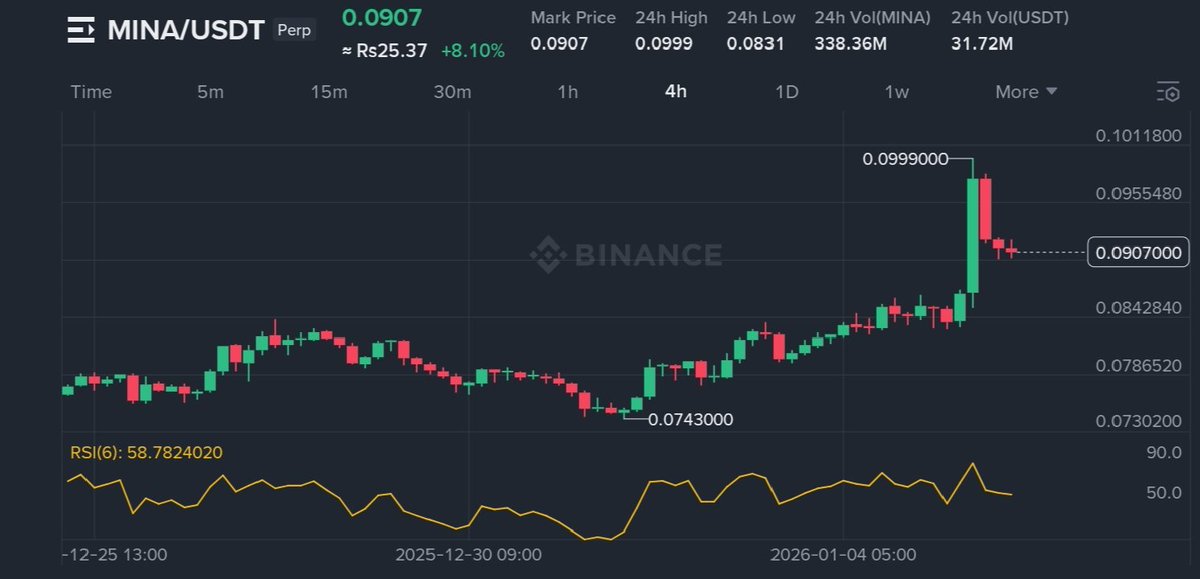
Task: Click the ≈ Rs25.37 converted price
Action: tap(384, 51)
